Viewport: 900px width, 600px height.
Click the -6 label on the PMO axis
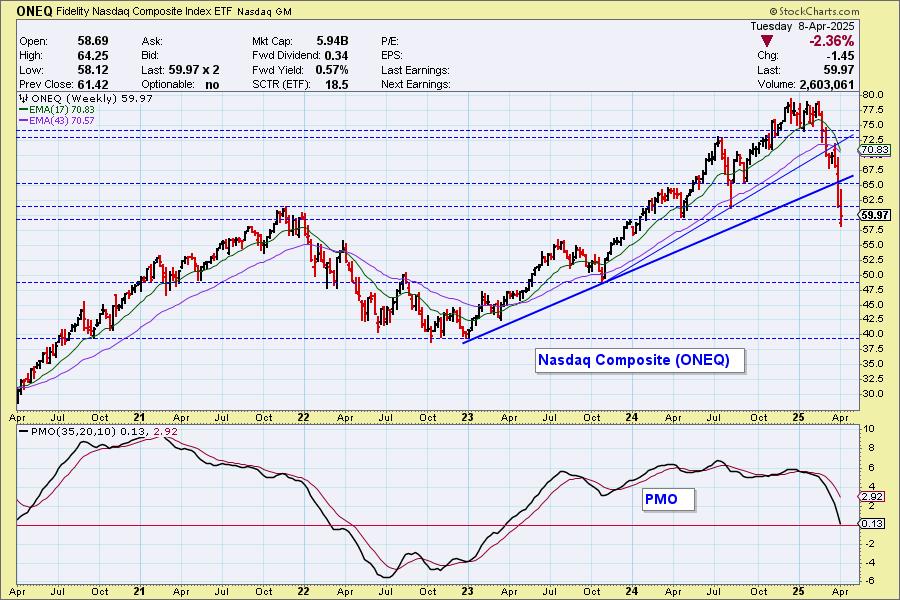click(x=869, y=580)
